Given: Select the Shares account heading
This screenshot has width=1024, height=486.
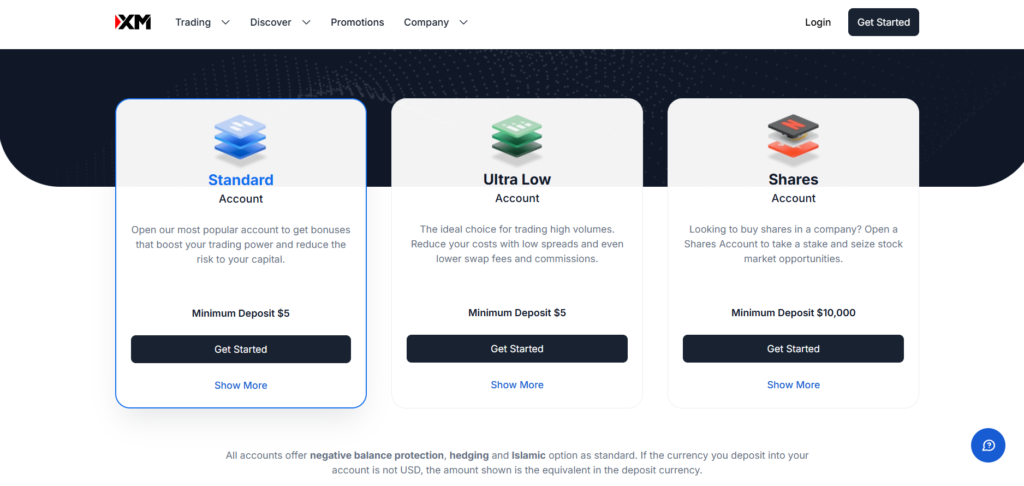Looking at the screenshot, I should 793,180.
